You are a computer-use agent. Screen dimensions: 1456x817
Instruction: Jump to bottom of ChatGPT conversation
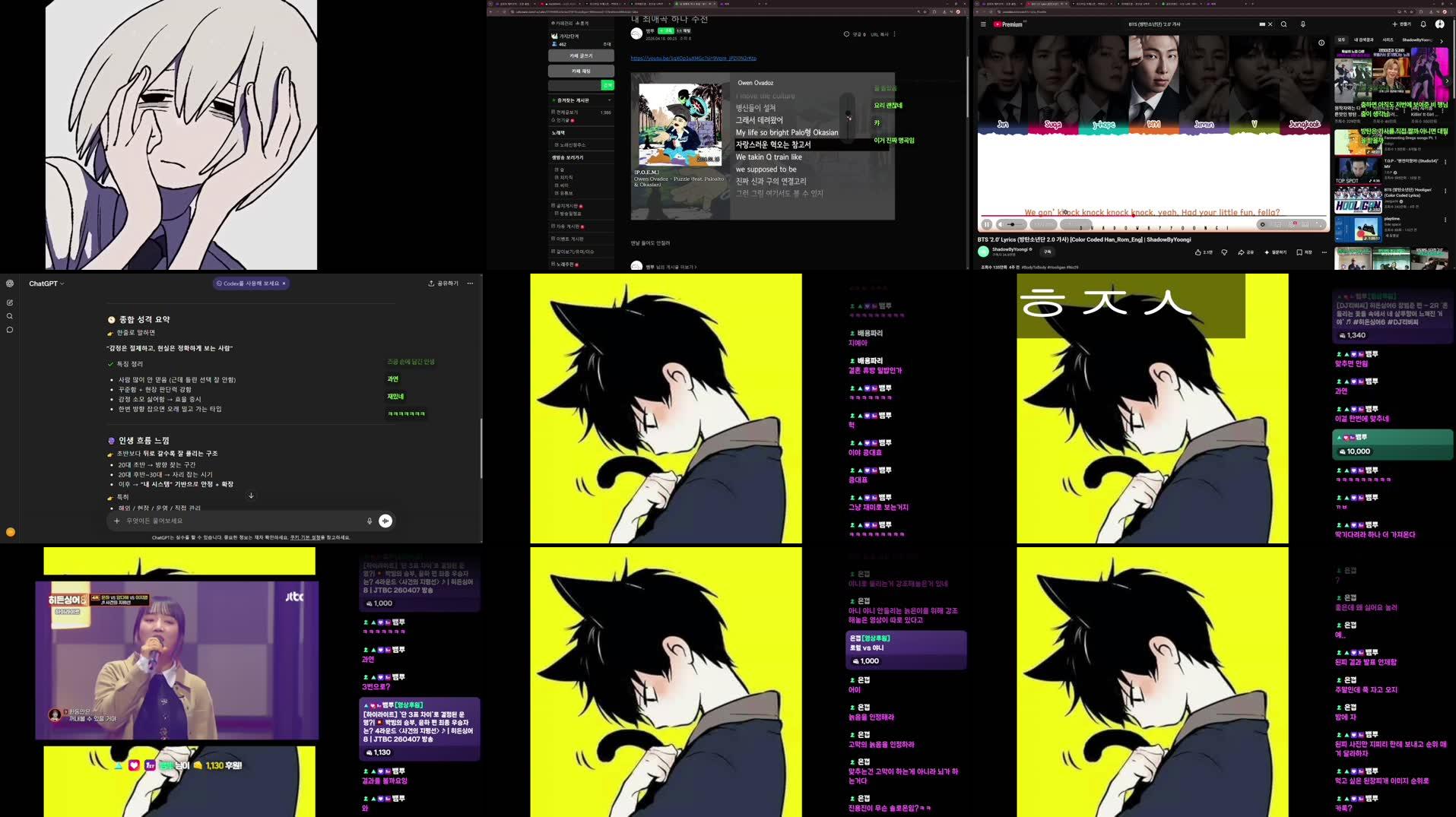[251, 496]
